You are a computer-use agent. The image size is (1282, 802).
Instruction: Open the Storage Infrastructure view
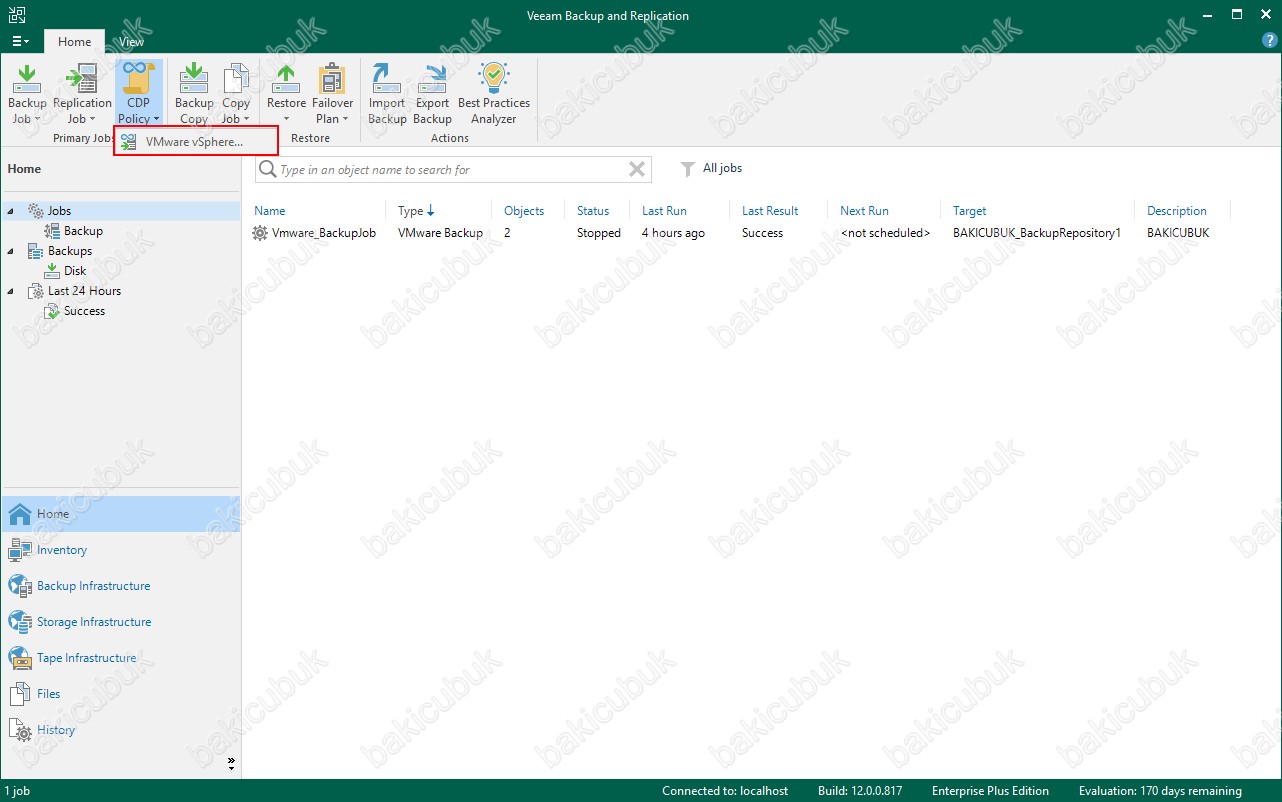(120, 622)
